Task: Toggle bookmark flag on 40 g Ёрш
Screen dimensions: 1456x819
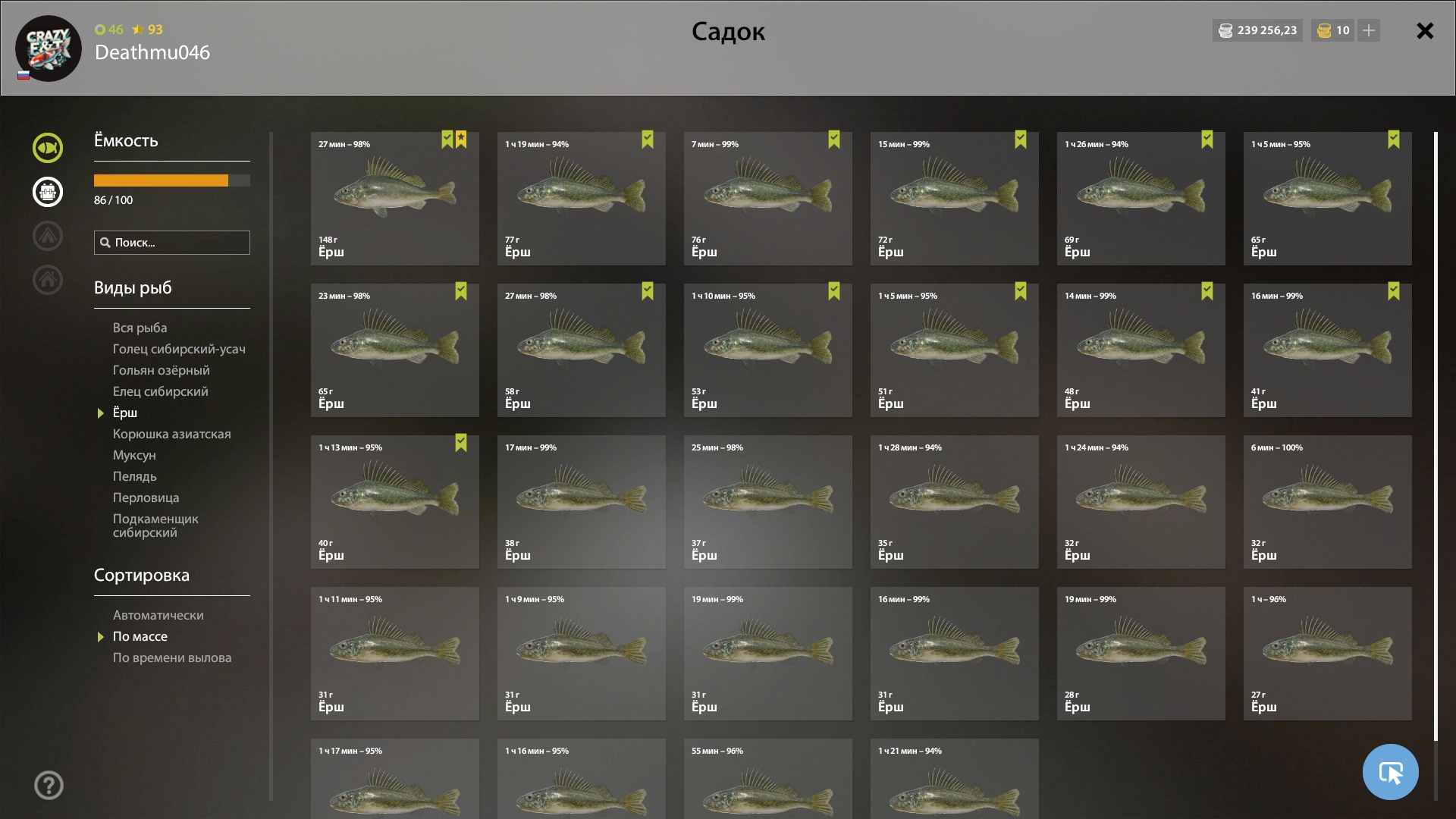Action: [x=461, y=443]
